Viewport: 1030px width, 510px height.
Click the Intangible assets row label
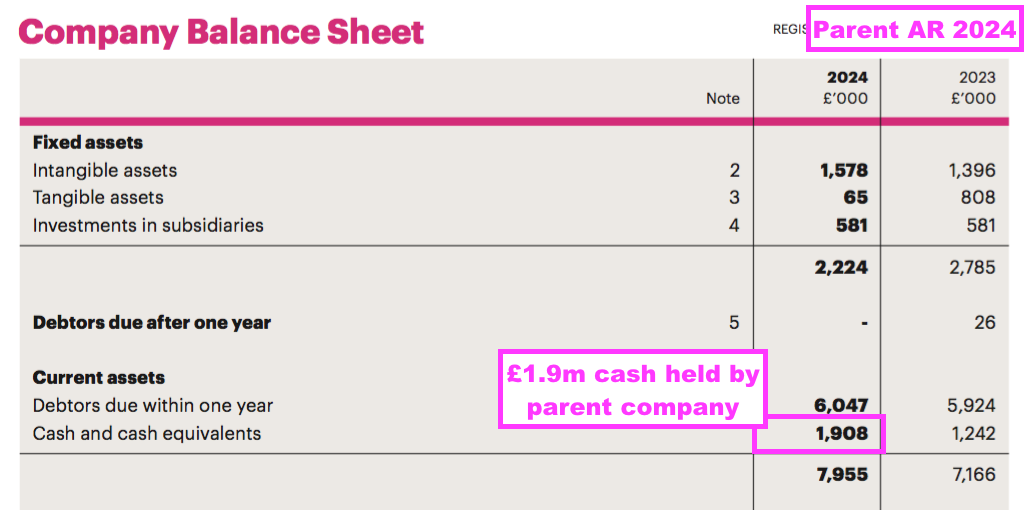point(105,171)
